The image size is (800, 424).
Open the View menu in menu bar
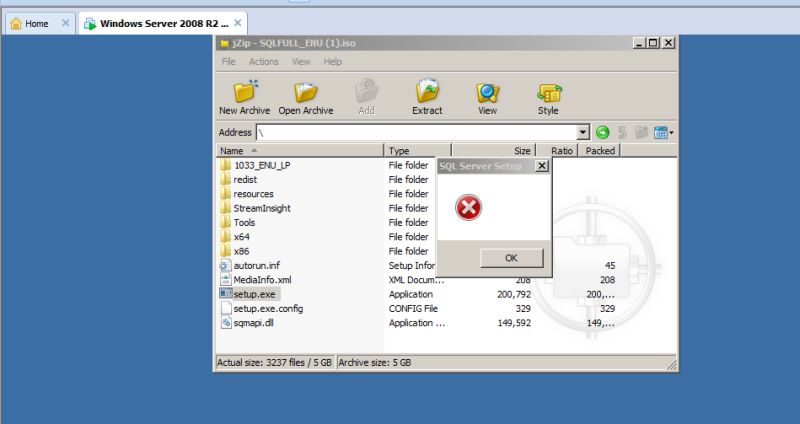(x=301, y=62)
